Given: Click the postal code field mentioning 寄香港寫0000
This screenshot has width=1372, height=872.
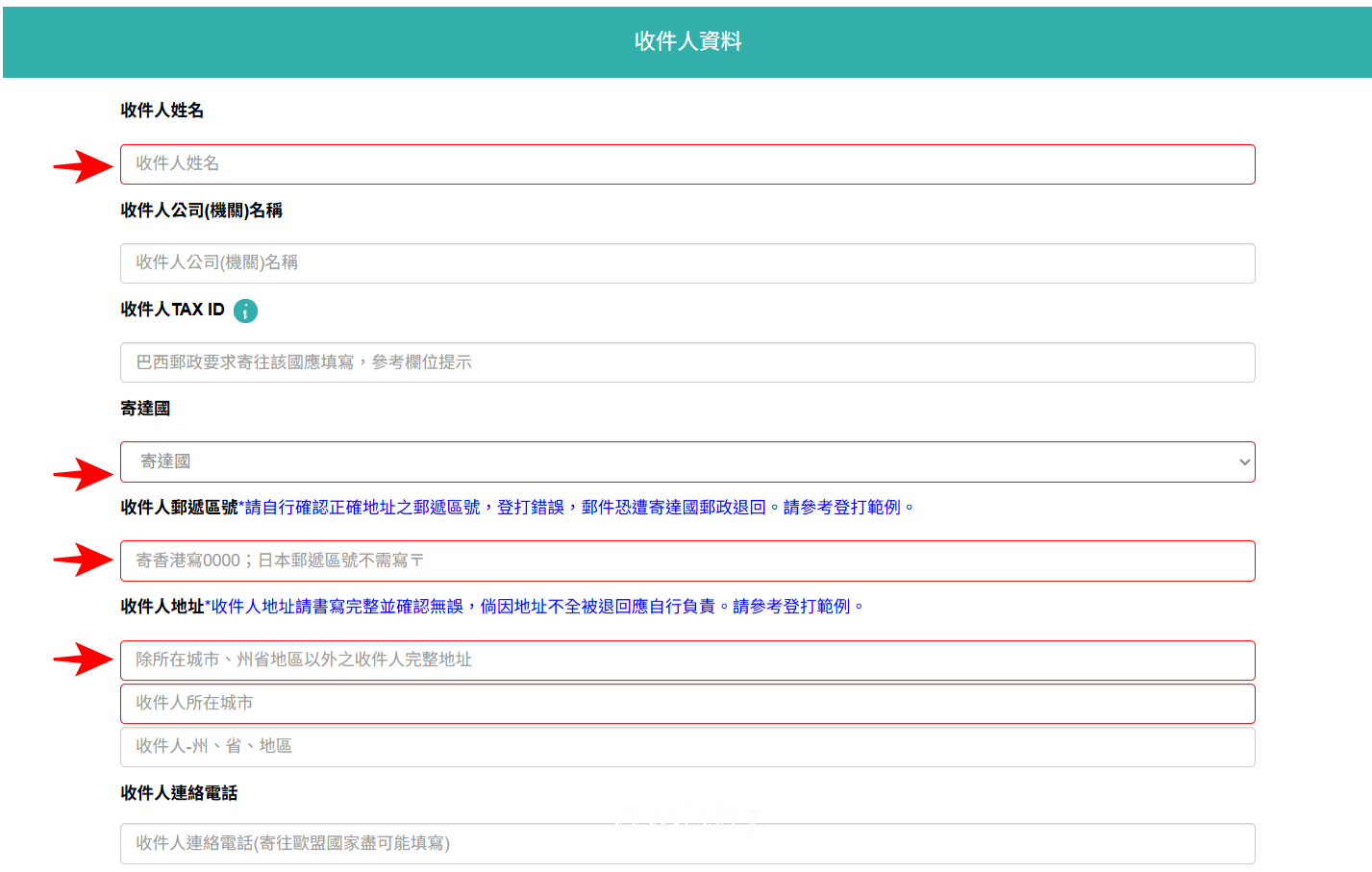Looking at the screenshot, I should [686, 561].
